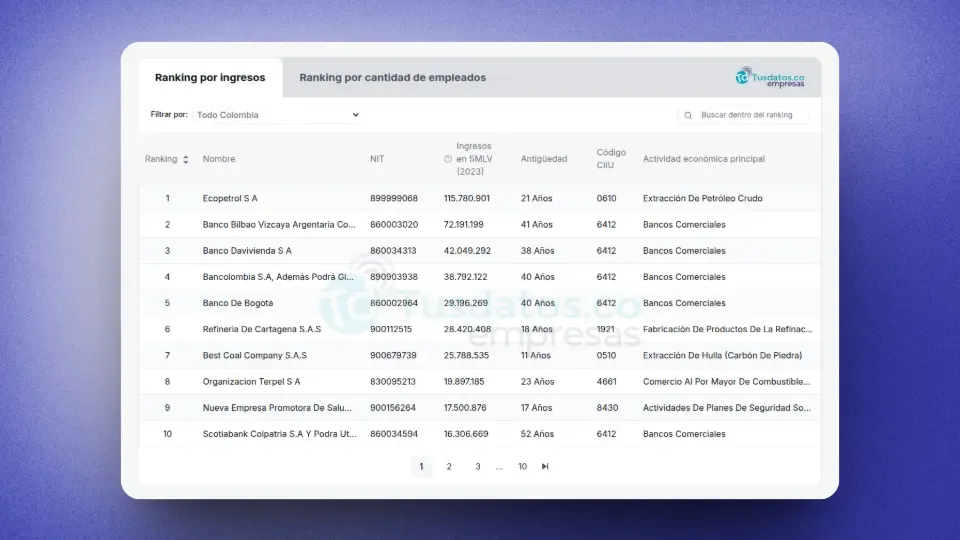Click the Buscar dentro del ranking field

750,115
